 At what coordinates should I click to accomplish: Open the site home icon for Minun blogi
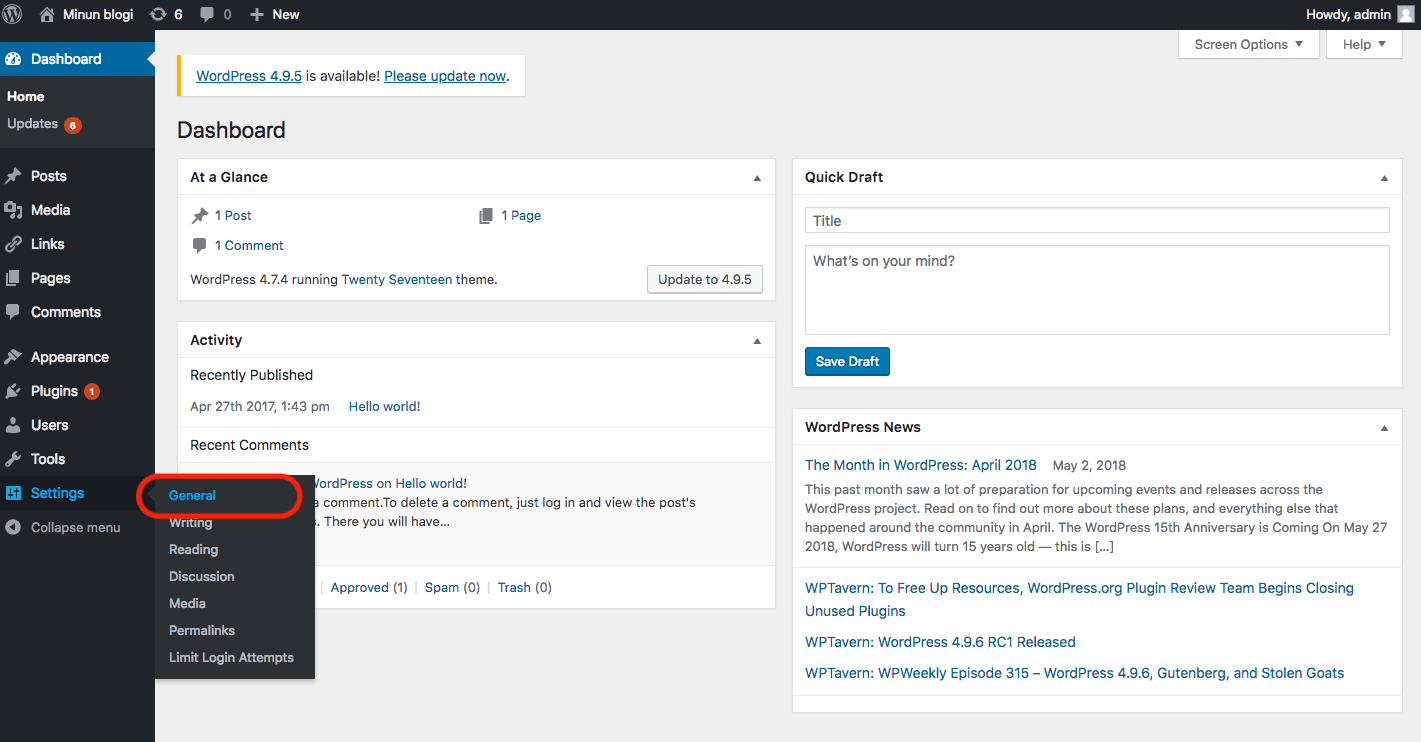click(47, 14)
